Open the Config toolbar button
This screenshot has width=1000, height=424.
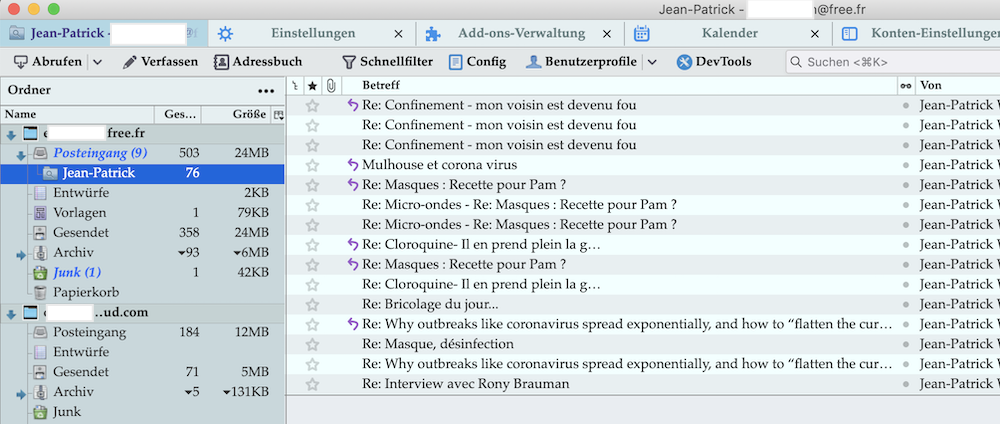(477, 62)
